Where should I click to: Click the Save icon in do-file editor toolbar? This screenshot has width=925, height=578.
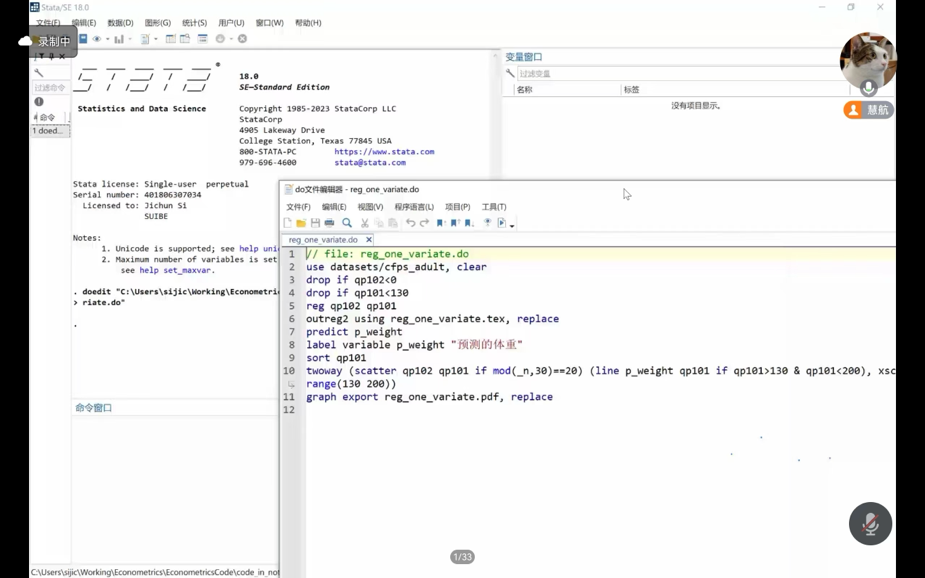click(315, 223)
